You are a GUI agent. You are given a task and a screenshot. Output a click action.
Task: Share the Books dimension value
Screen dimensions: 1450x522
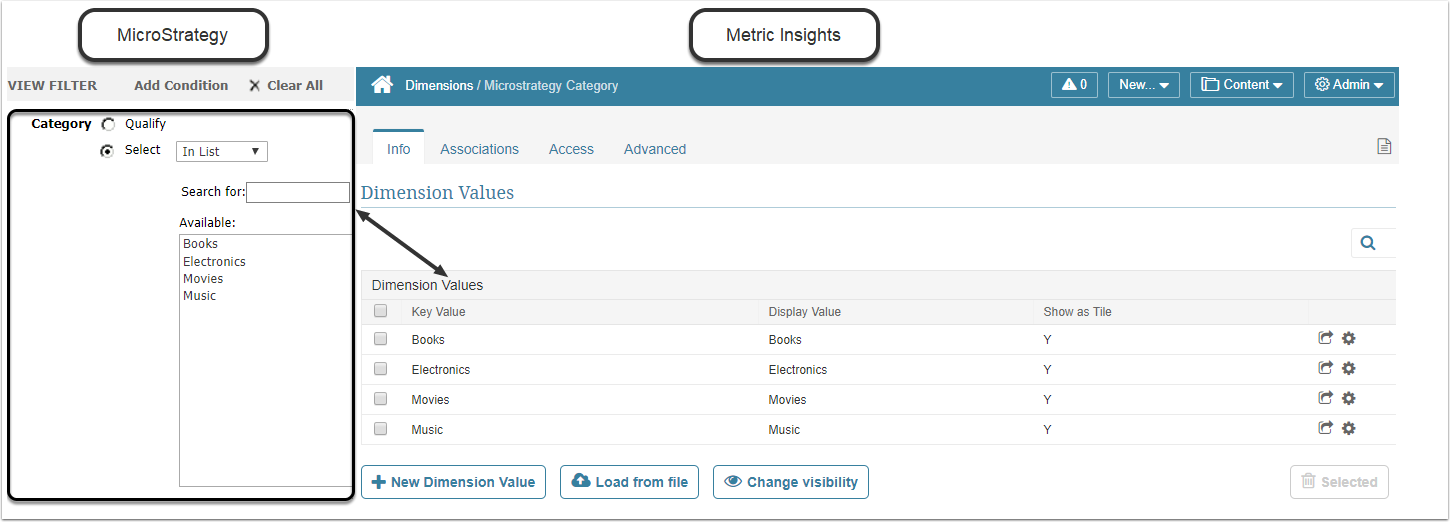click(1325, 339)
